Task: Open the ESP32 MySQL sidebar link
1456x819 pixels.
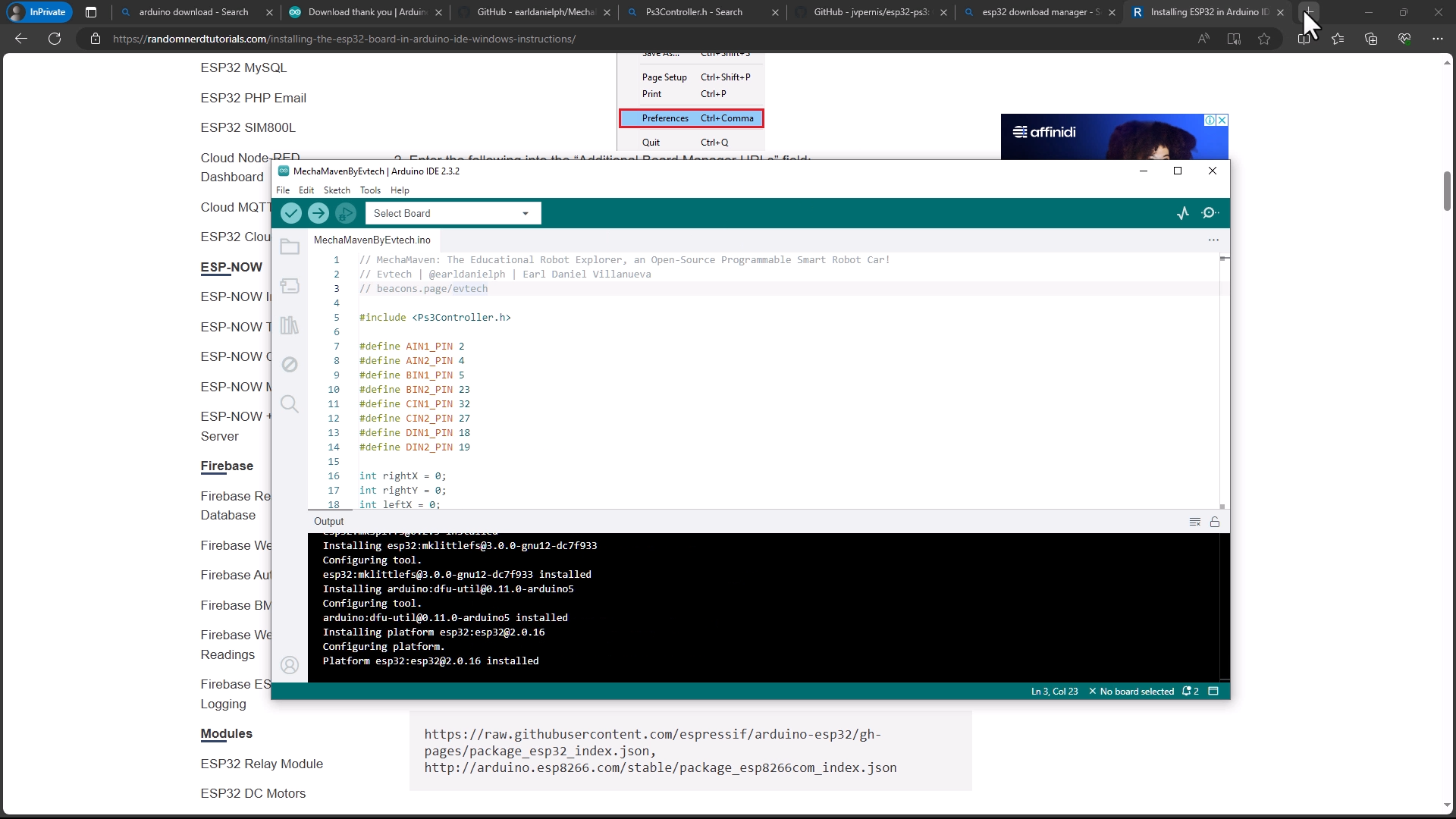Action: tap(243, 67)
